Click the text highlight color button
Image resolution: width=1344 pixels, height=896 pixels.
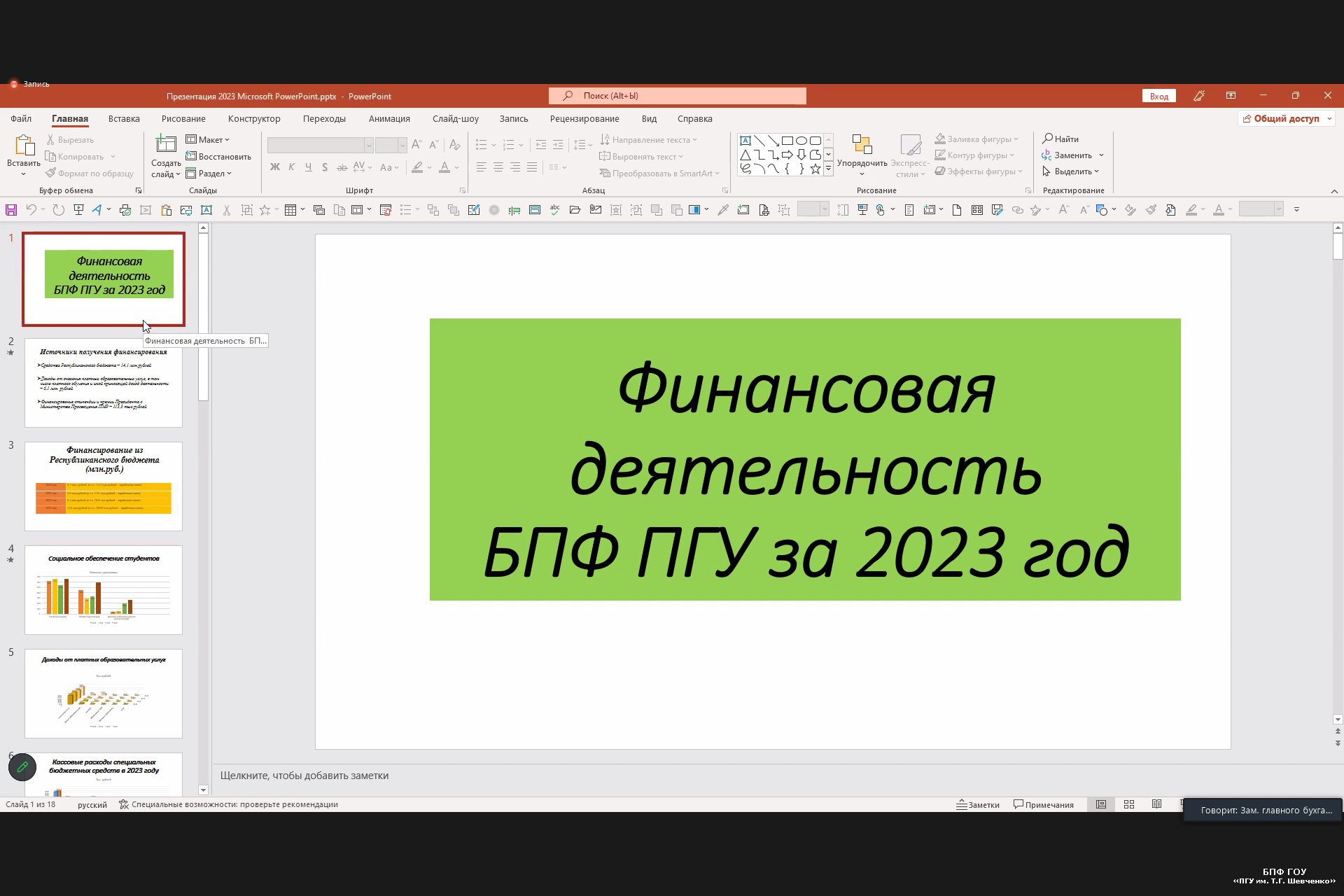417,167
